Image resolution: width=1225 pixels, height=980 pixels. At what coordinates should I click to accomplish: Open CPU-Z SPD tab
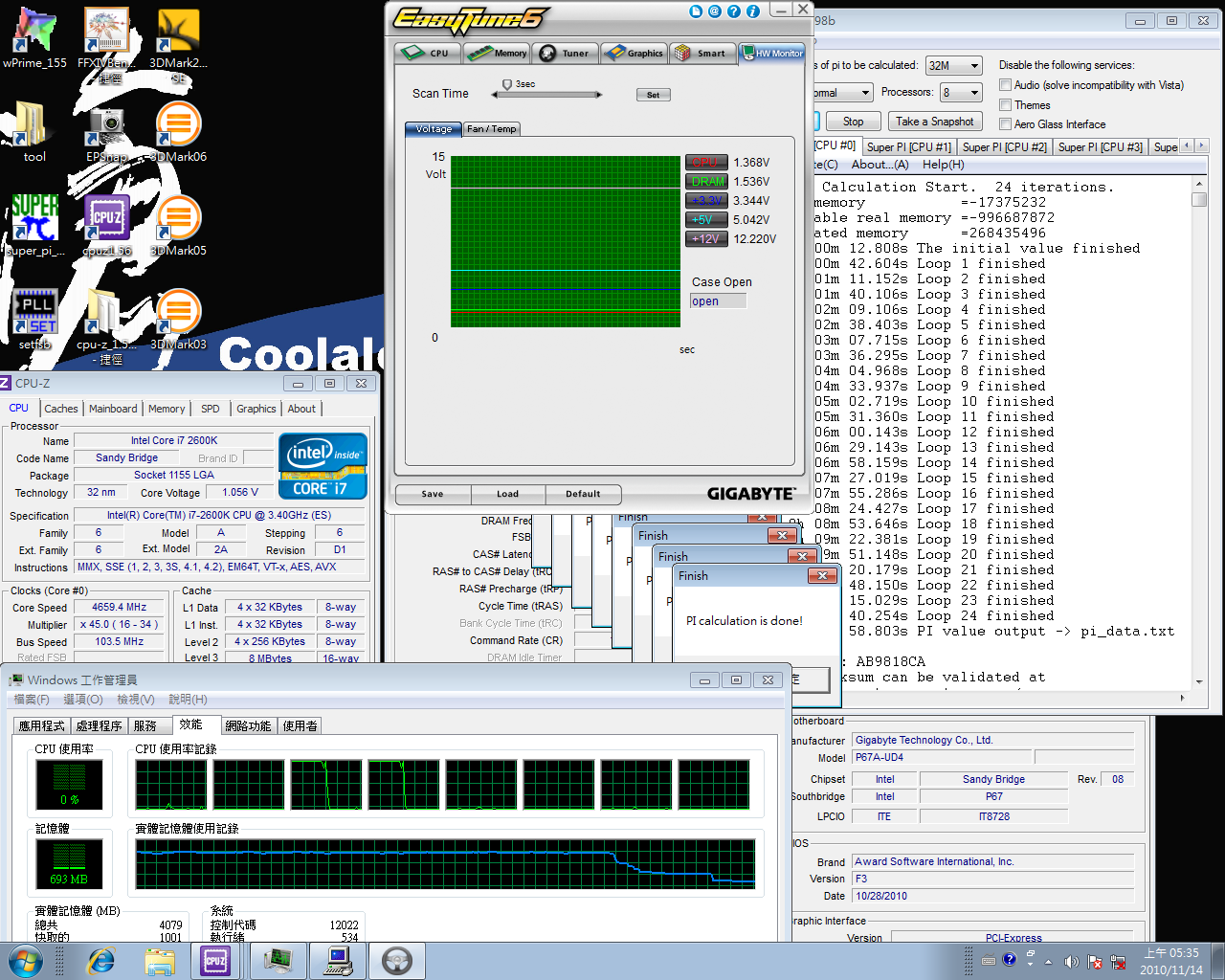(x=211, y=409)
